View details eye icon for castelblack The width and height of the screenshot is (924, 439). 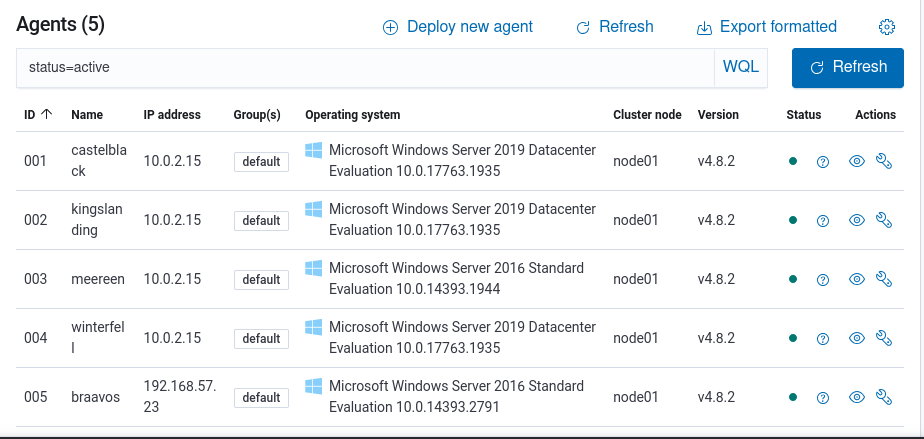(856, 161)
